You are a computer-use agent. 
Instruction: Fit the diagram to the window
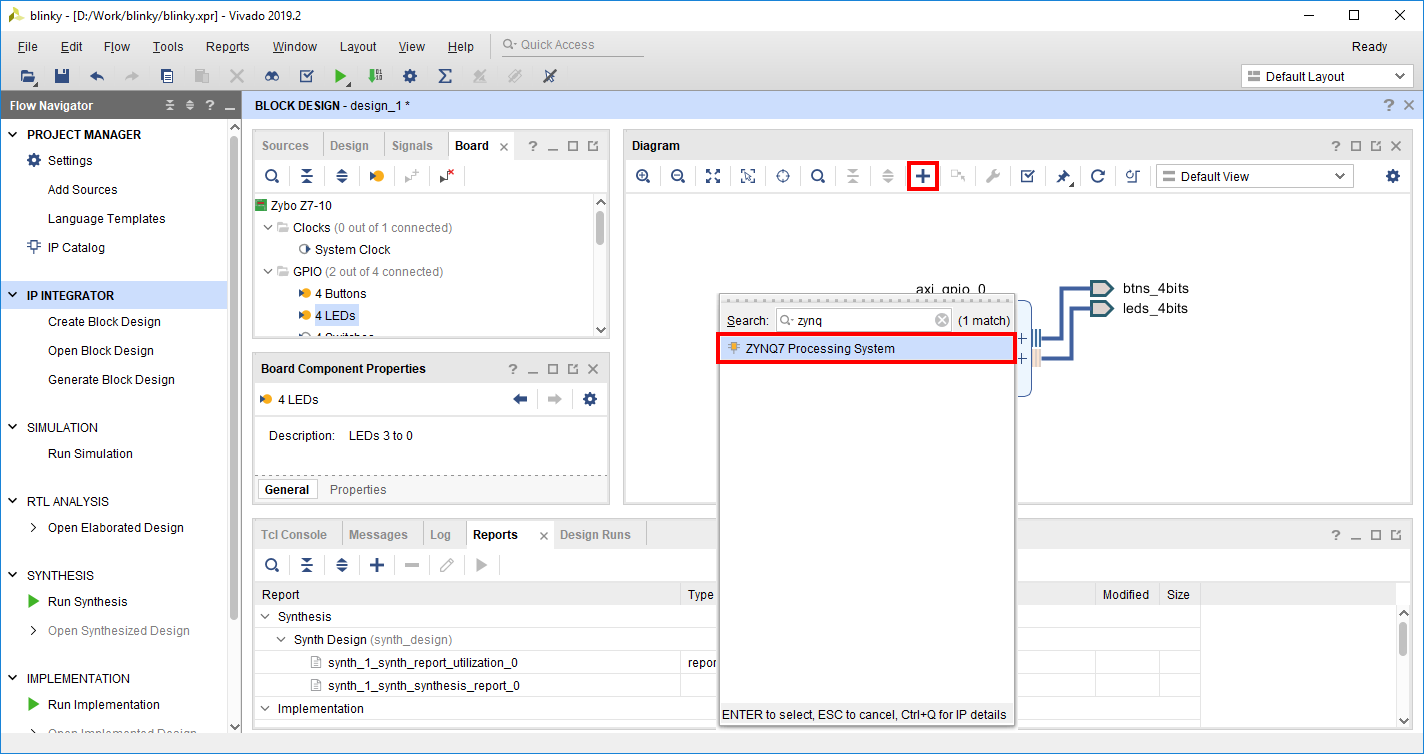pyautogui.click(x=713, y=176)
